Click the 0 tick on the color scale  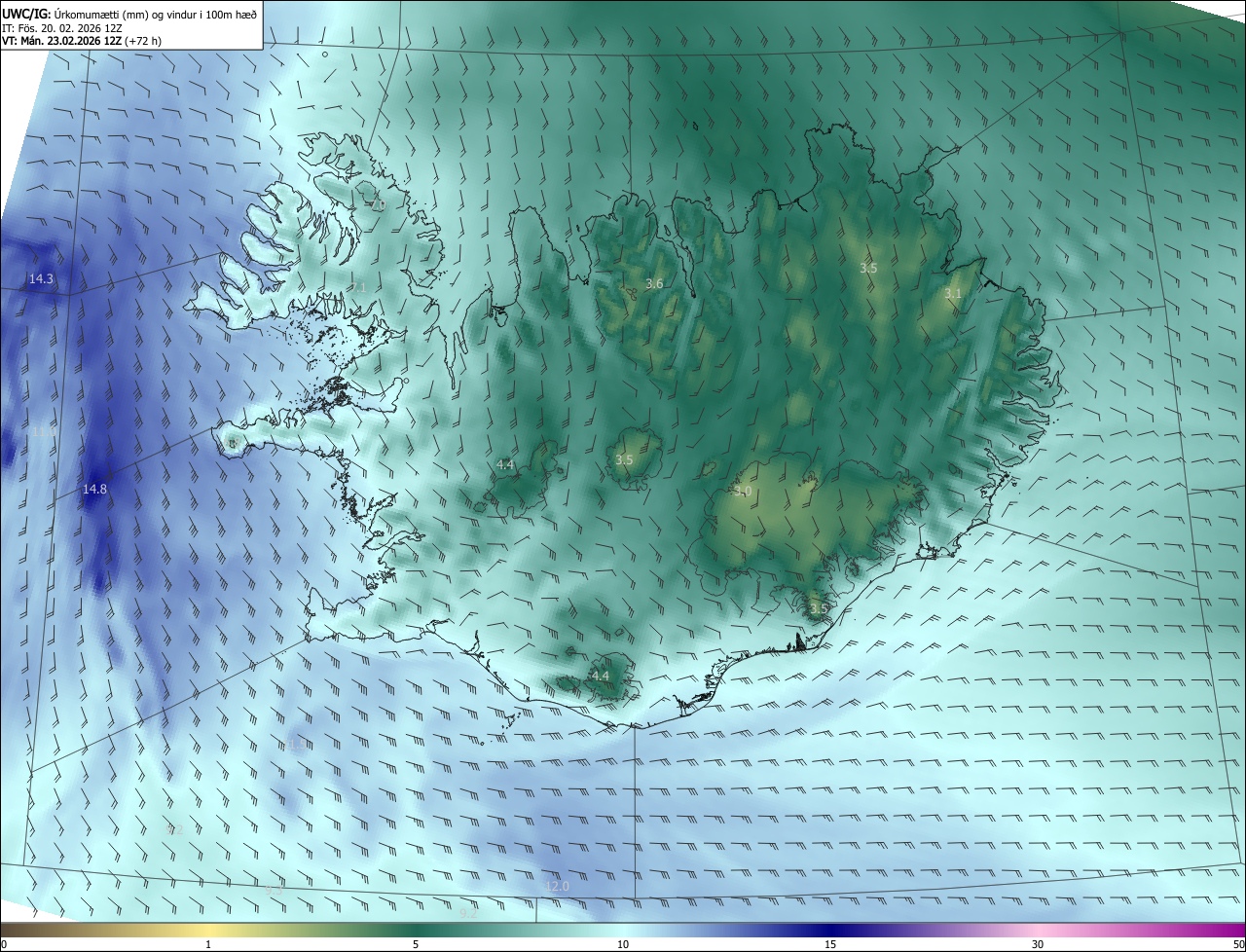coord(4,945)
